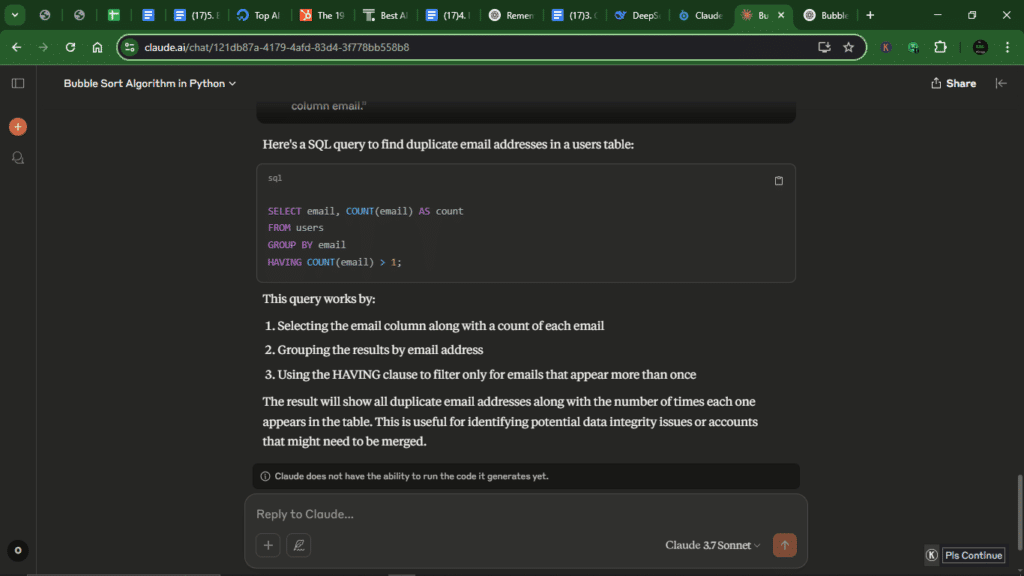Toggle the sidebar panel icon
Screen dimensions: 1024x576
coord(17,83)
